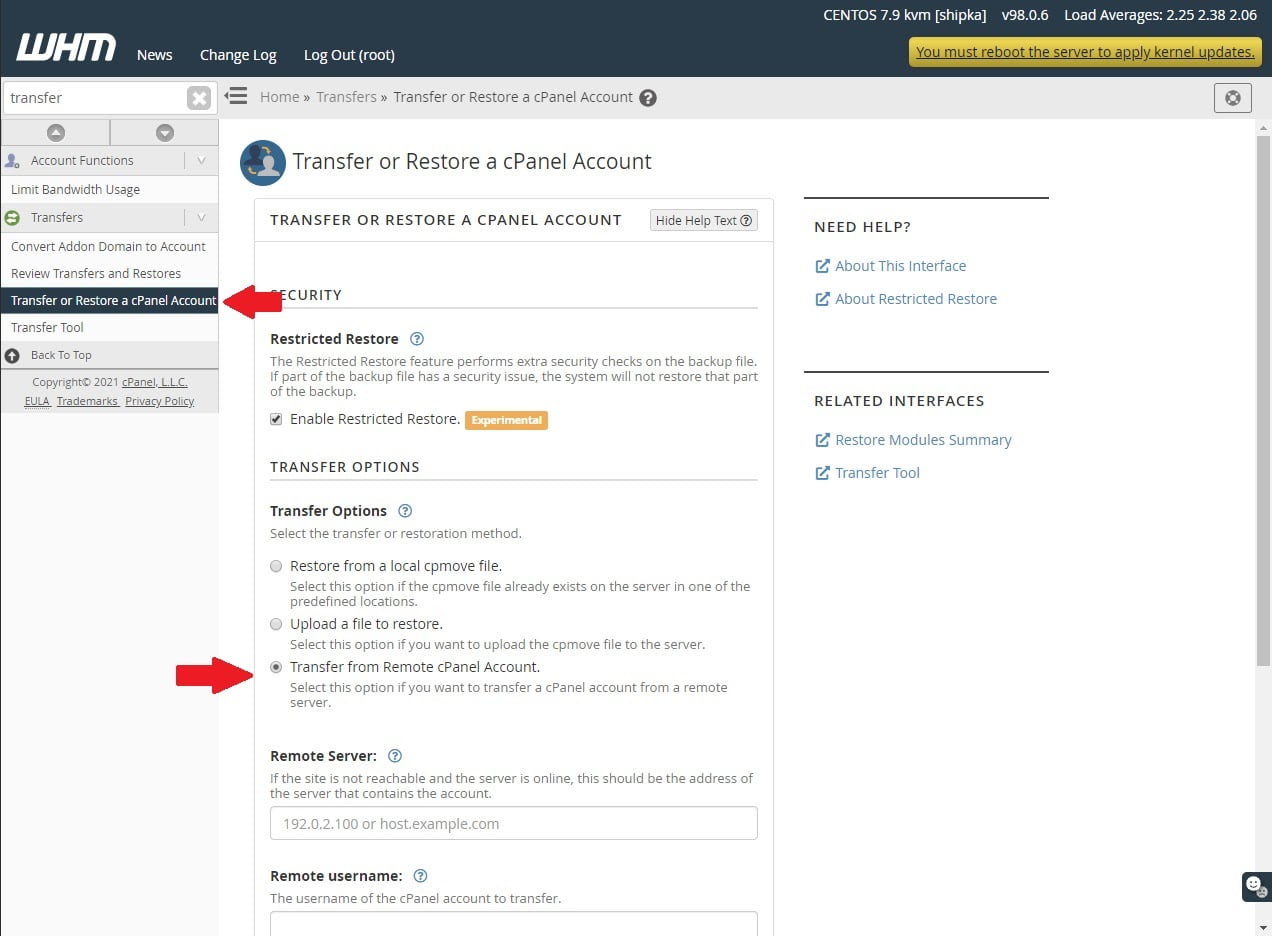Click the Account Functions section icon
1272x936 pixels.
13,160
